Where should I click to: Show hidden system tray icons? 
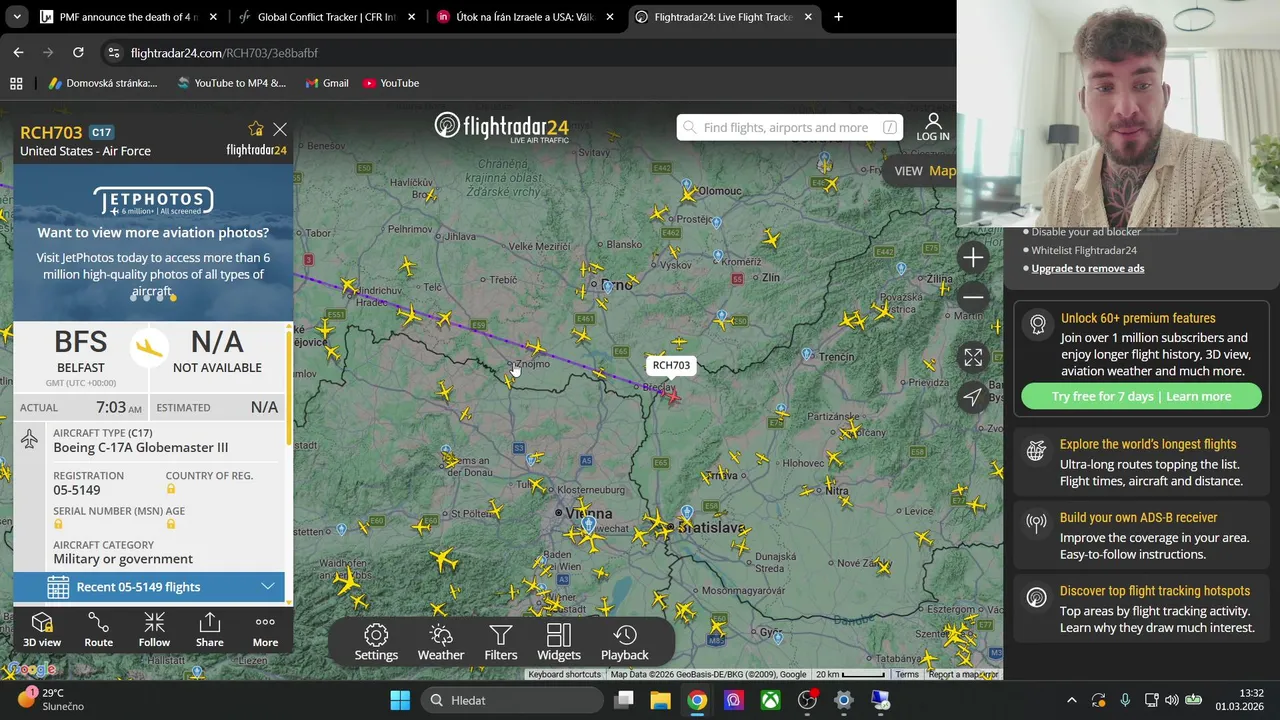pyautogui.click(x=1072, y=700)
